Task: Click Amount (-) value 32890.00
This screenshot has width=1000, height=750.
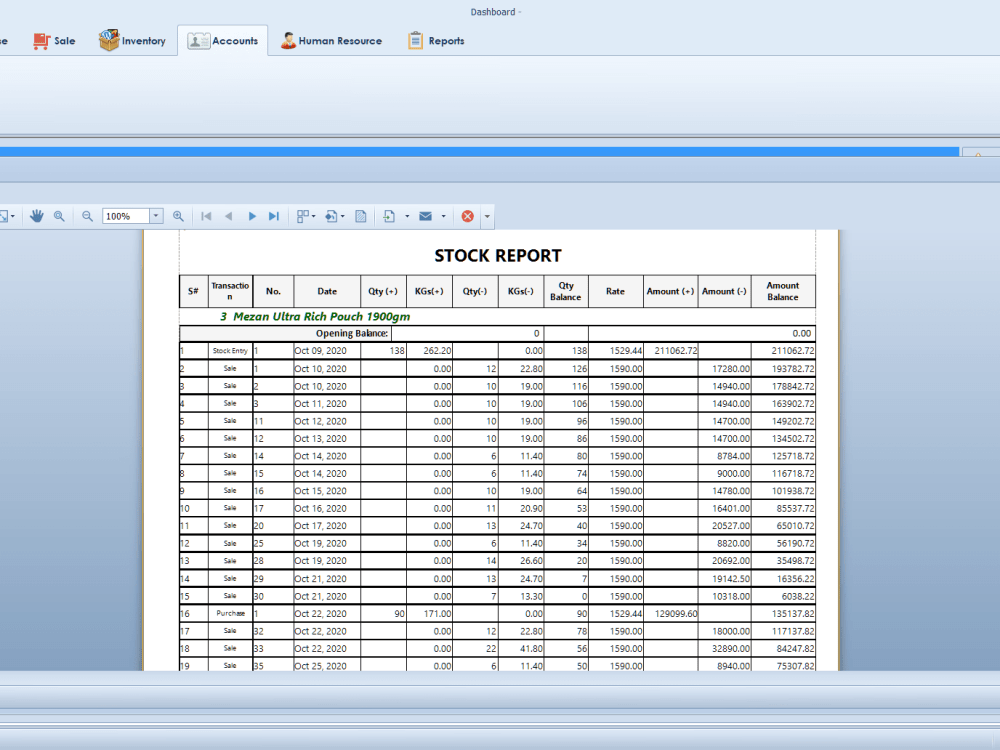Action: point(731,649)
